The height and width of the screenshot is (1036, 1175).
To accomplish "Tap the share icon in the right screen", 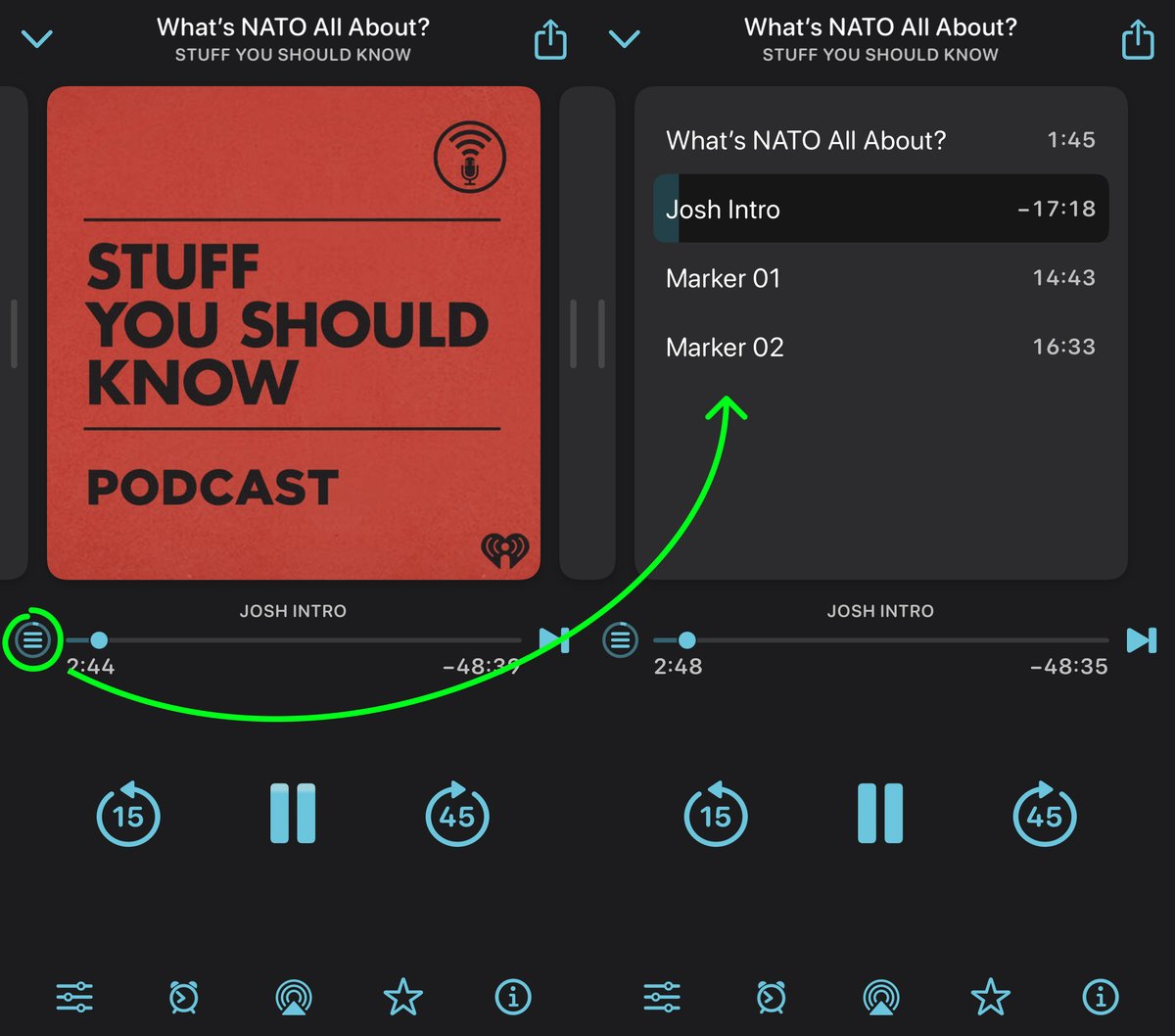I will coord(1138,39).
